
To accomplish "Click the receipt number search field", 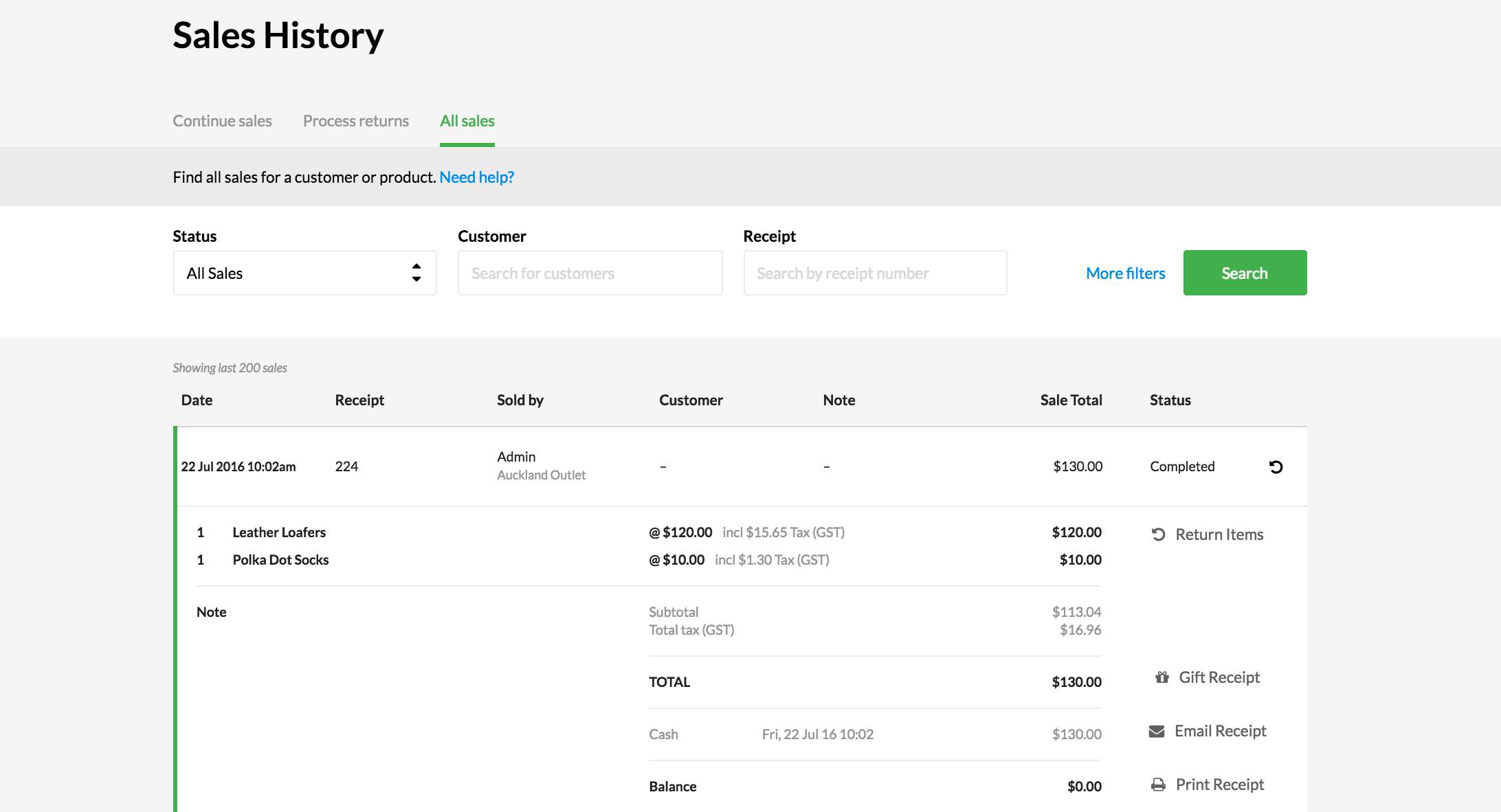I will point(875,273).
